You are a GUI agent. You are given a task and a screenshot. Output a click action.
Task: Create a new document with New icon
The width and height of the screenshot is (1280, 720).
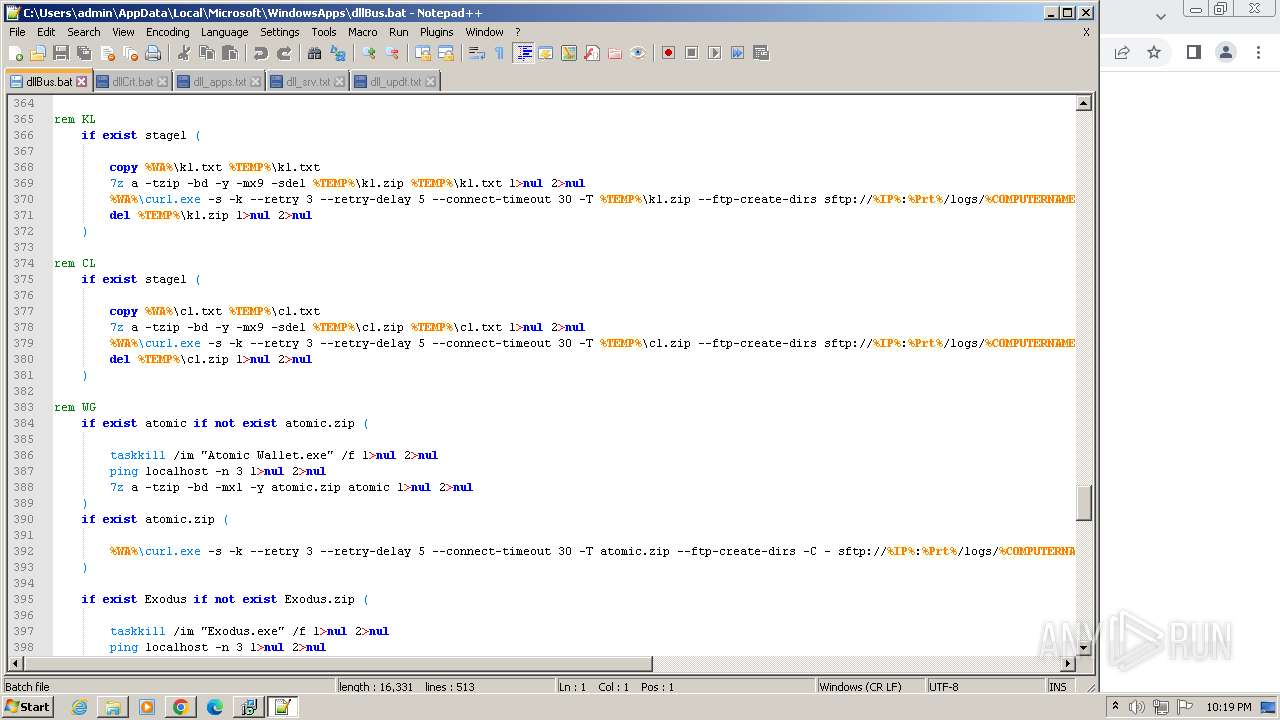pos(16,53)
